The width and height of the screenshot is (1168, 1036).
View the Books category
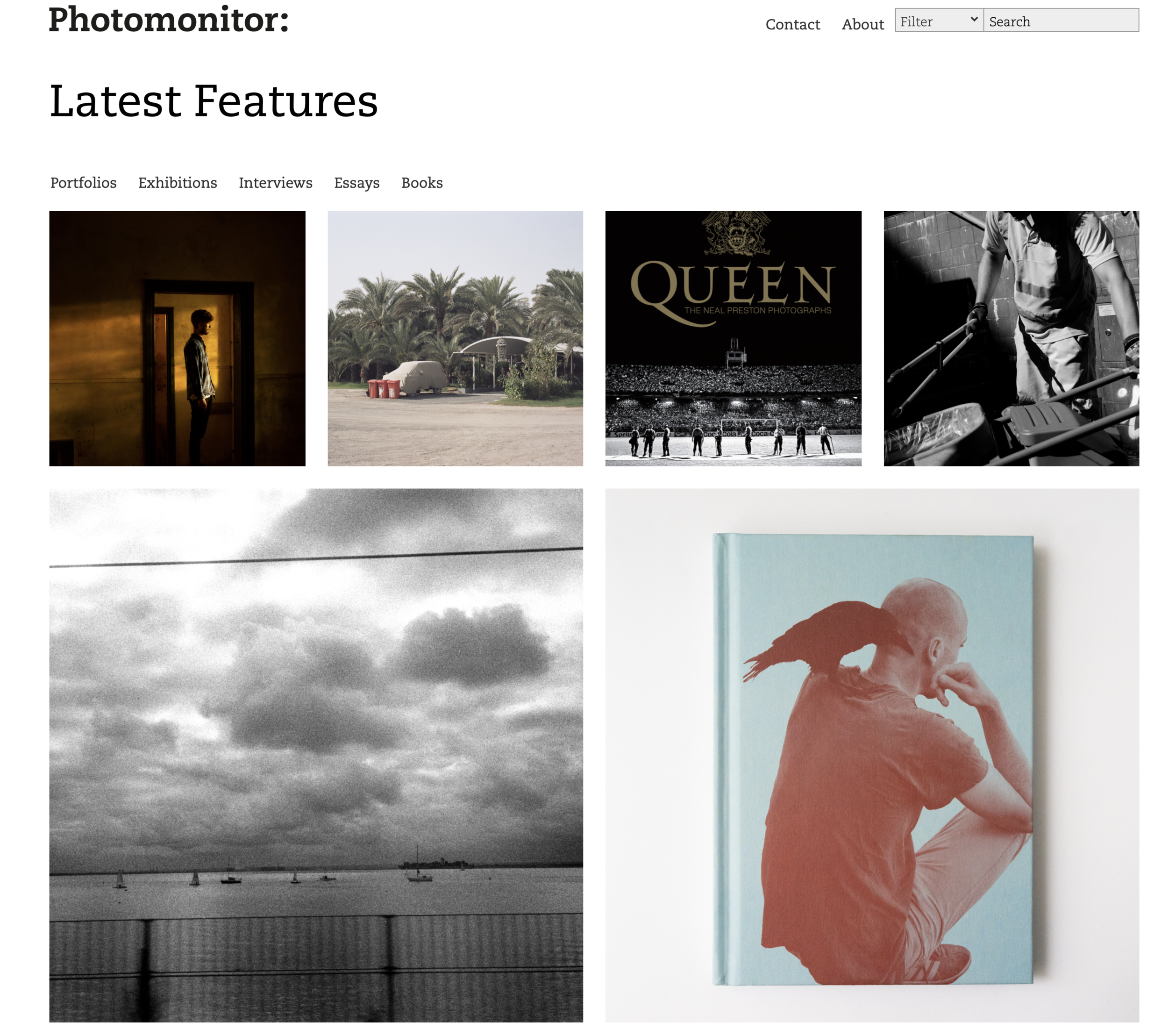pos(422,183)
